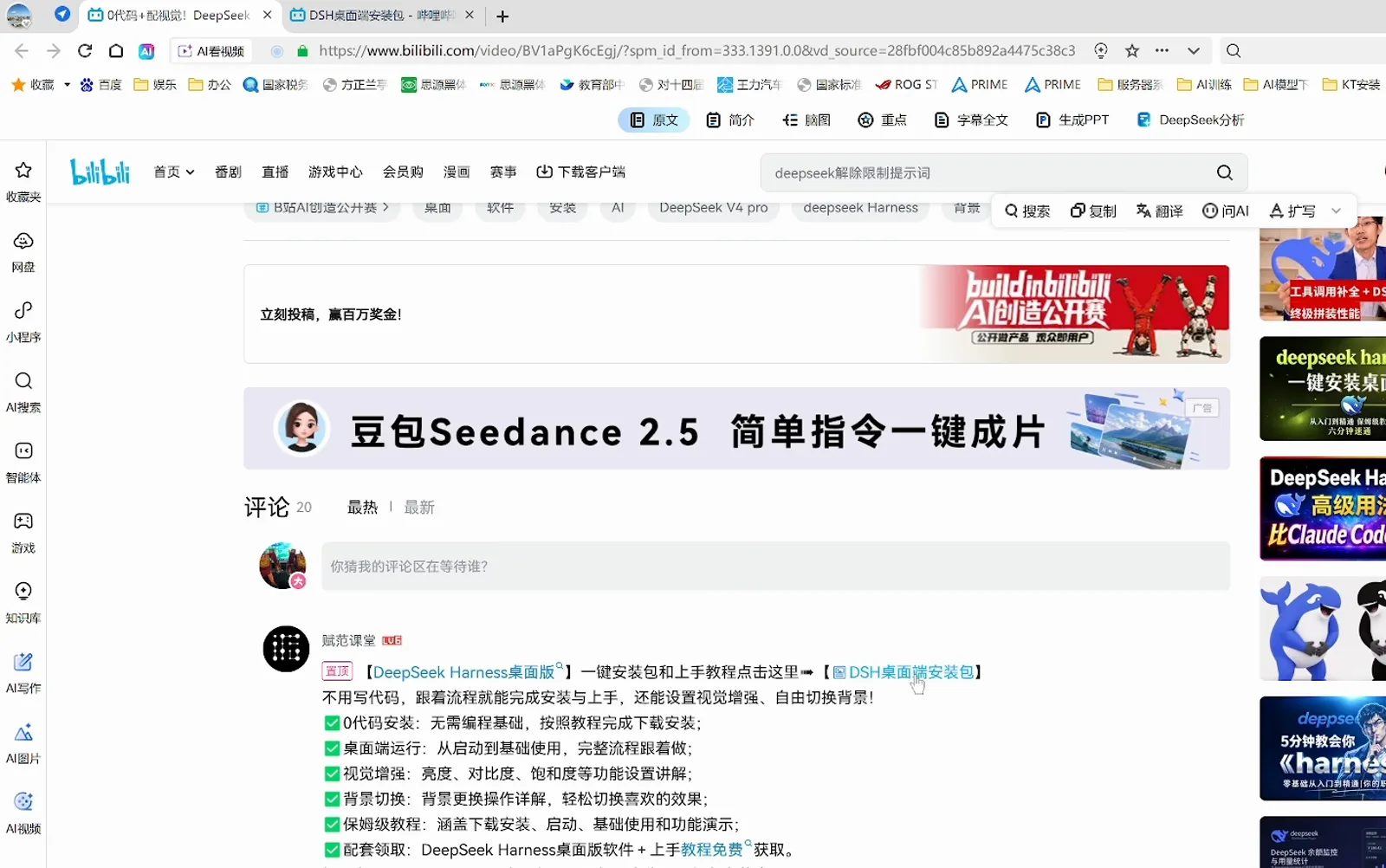The height and width of the screenshot is (868, 1386).
Task: Open the 小程序 sidebar icon
Action: tap(23, 321)
